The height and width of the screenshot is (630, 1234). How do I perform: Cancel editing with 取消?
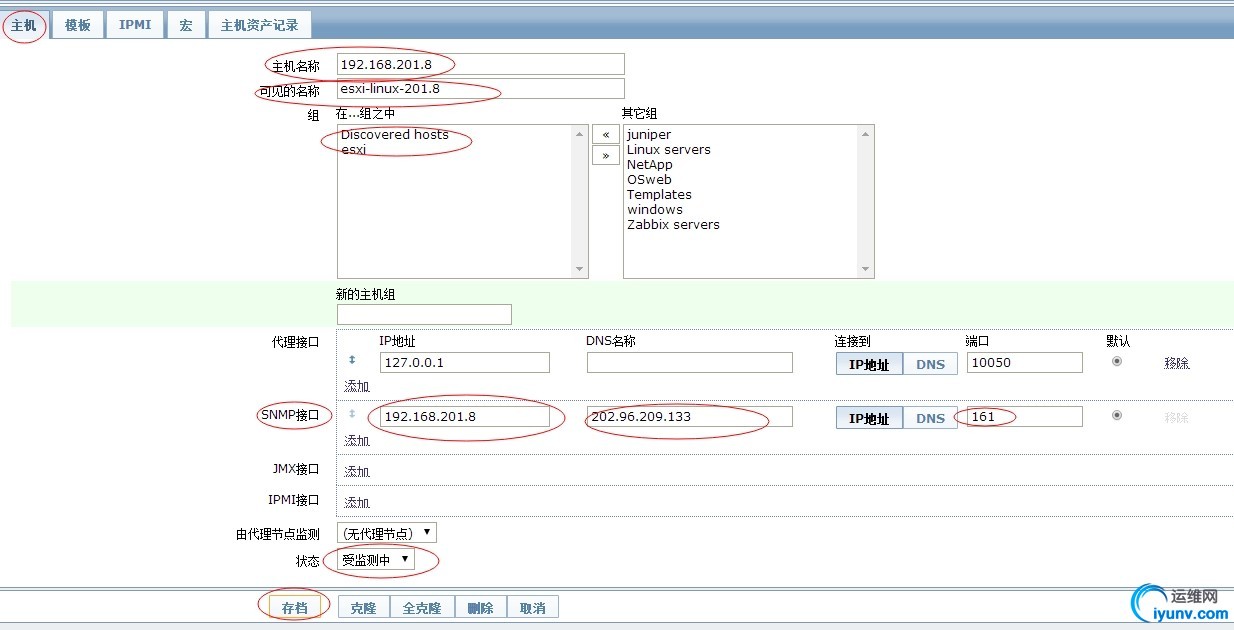tap(533, 607)
